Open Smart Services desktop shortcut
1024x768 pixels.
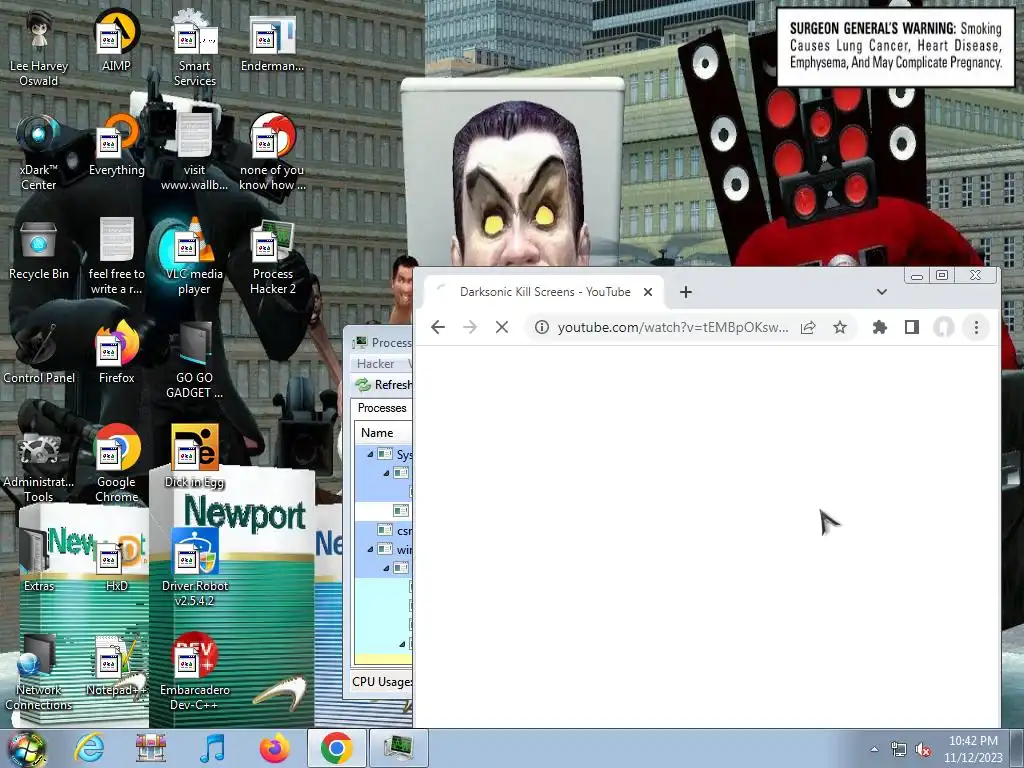point(194,49)
